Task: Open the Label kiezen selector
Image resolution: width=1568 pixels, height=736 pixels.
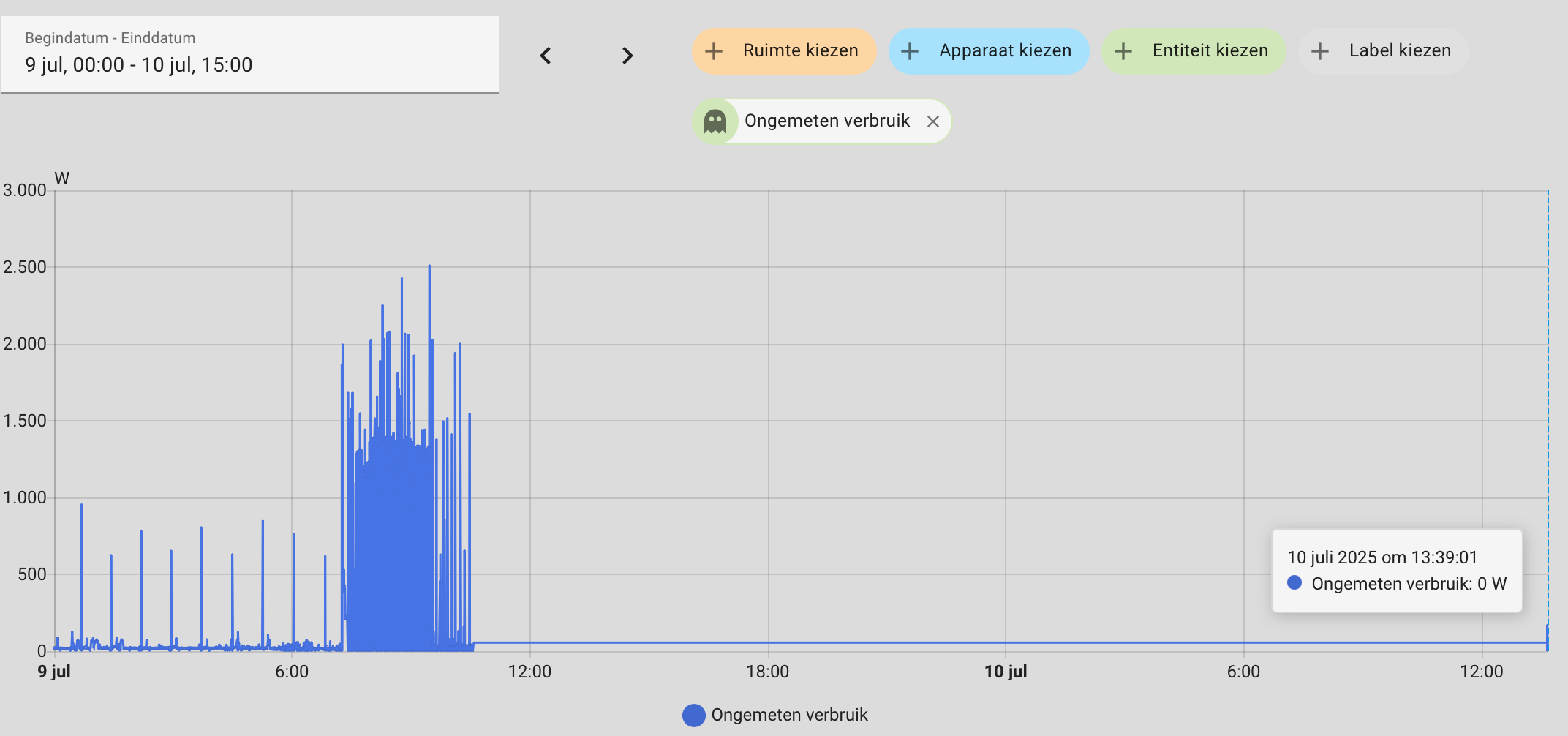Action: [1384, 51]
